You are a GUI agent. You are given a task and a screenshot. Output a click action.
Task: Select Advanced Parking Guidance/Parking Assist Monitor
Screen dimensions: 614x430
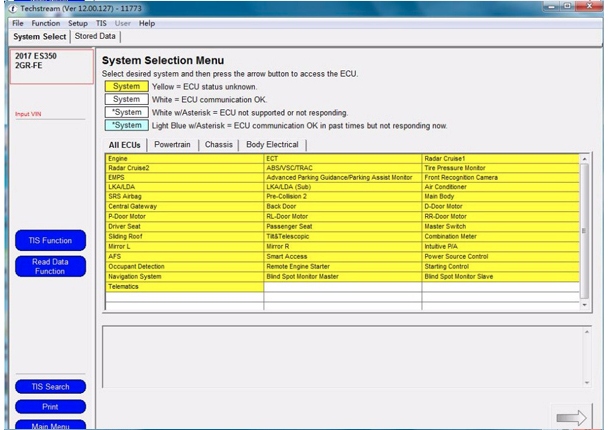[x=343, y=177]
